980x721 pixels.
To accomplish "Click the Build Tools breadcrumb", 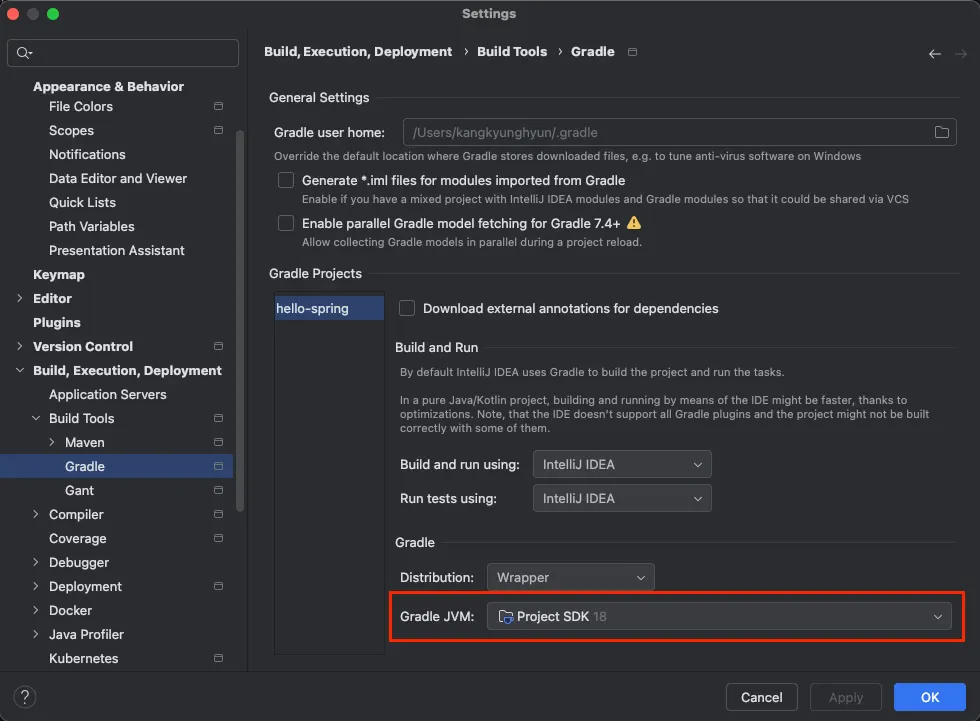I will click(512, 52).
